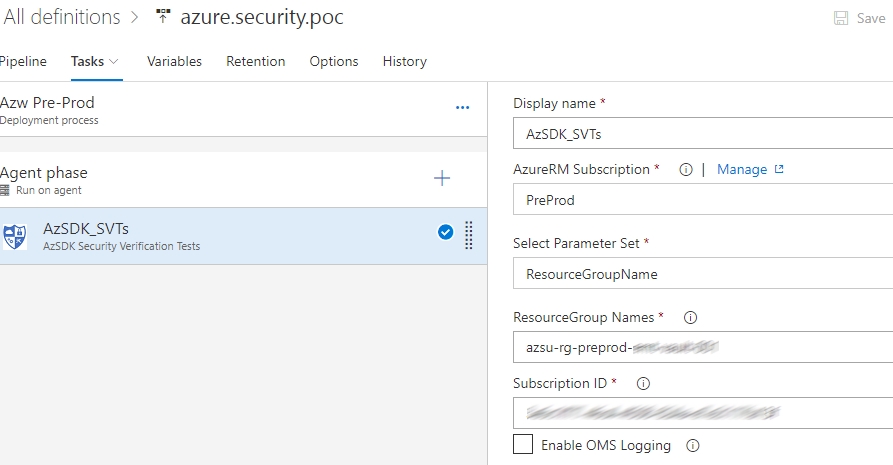Select the Azw Pre-Prod environment row
Viewport: 893px width, 465px height.
pos(243,109)
